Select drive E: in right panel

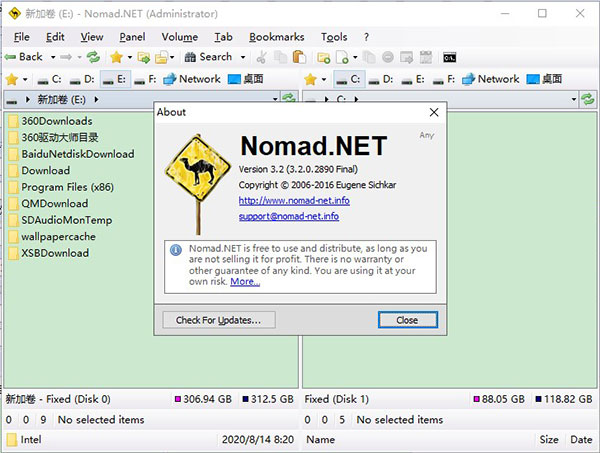(413, 80)
